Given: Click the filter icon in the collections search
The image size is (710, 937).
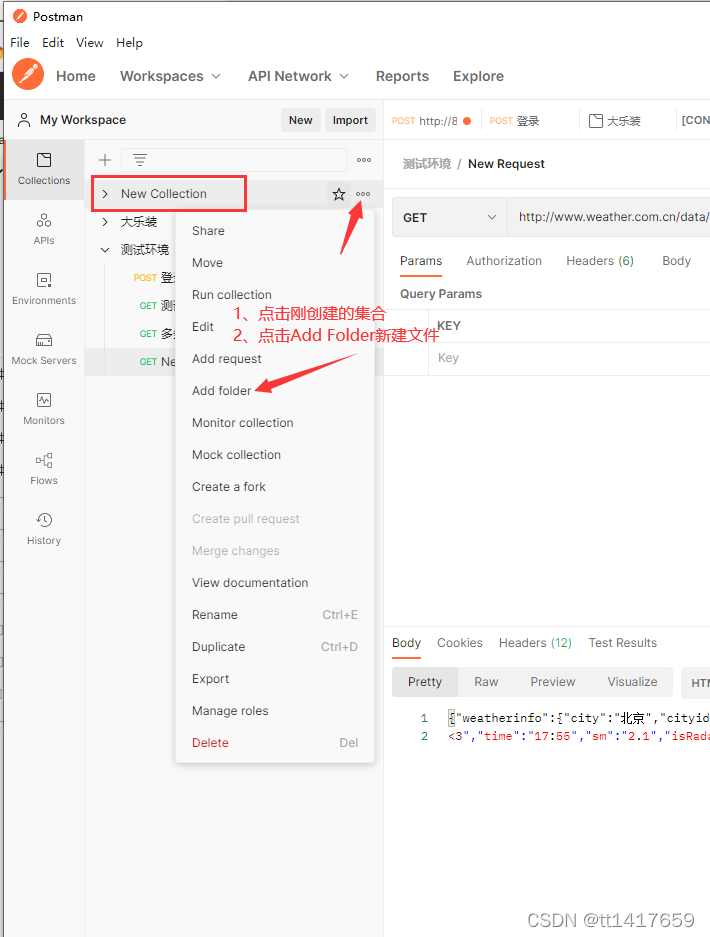Looking at the screenshot, I should coord(140,160).
